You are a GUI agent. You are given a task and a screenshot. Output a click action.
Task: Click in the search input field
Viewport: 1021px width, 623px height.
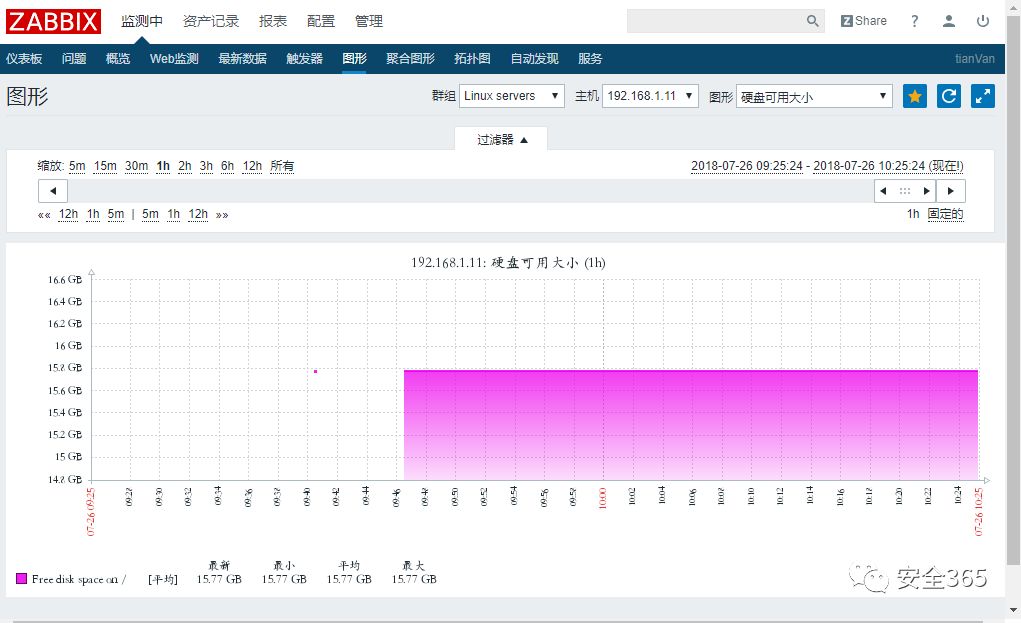pyautogui.click(x=715, y=21)
